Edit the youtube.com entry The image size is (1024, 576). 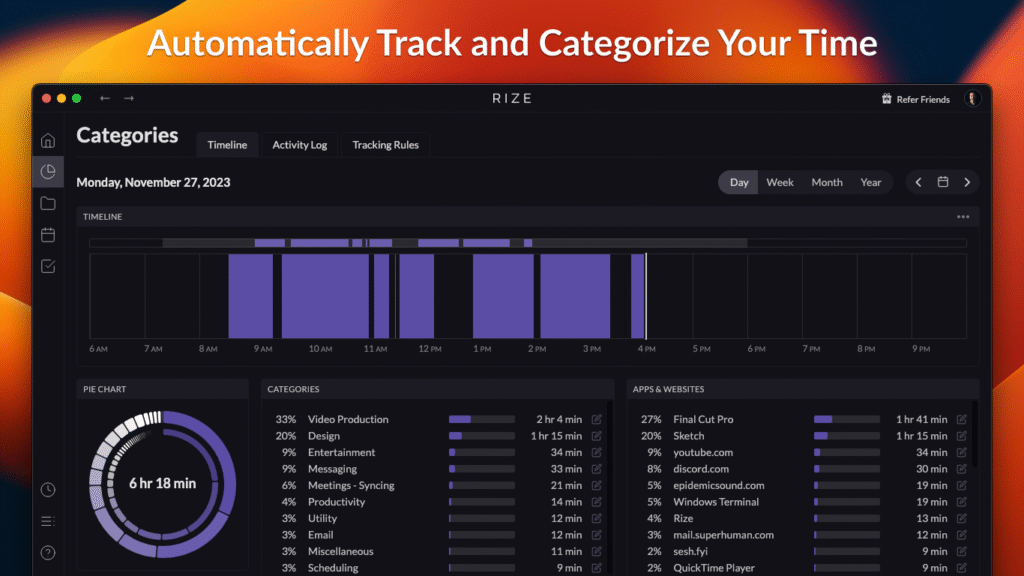pyautogui.click(x=961, y=452)
